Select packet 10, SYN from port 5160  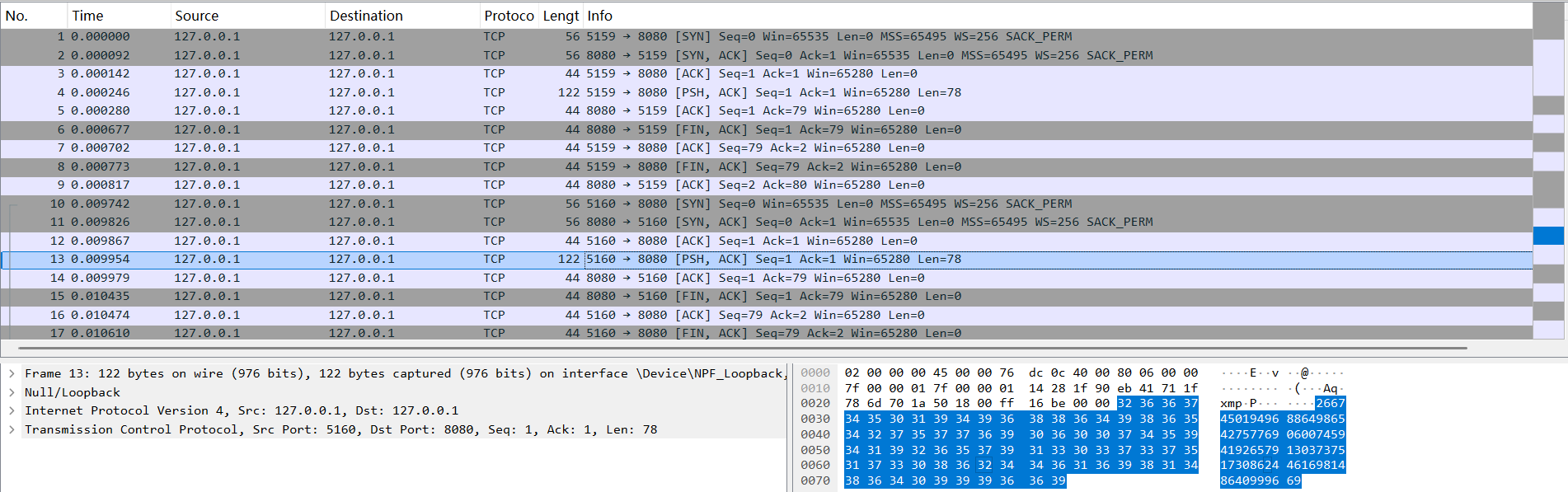point(495,204)
